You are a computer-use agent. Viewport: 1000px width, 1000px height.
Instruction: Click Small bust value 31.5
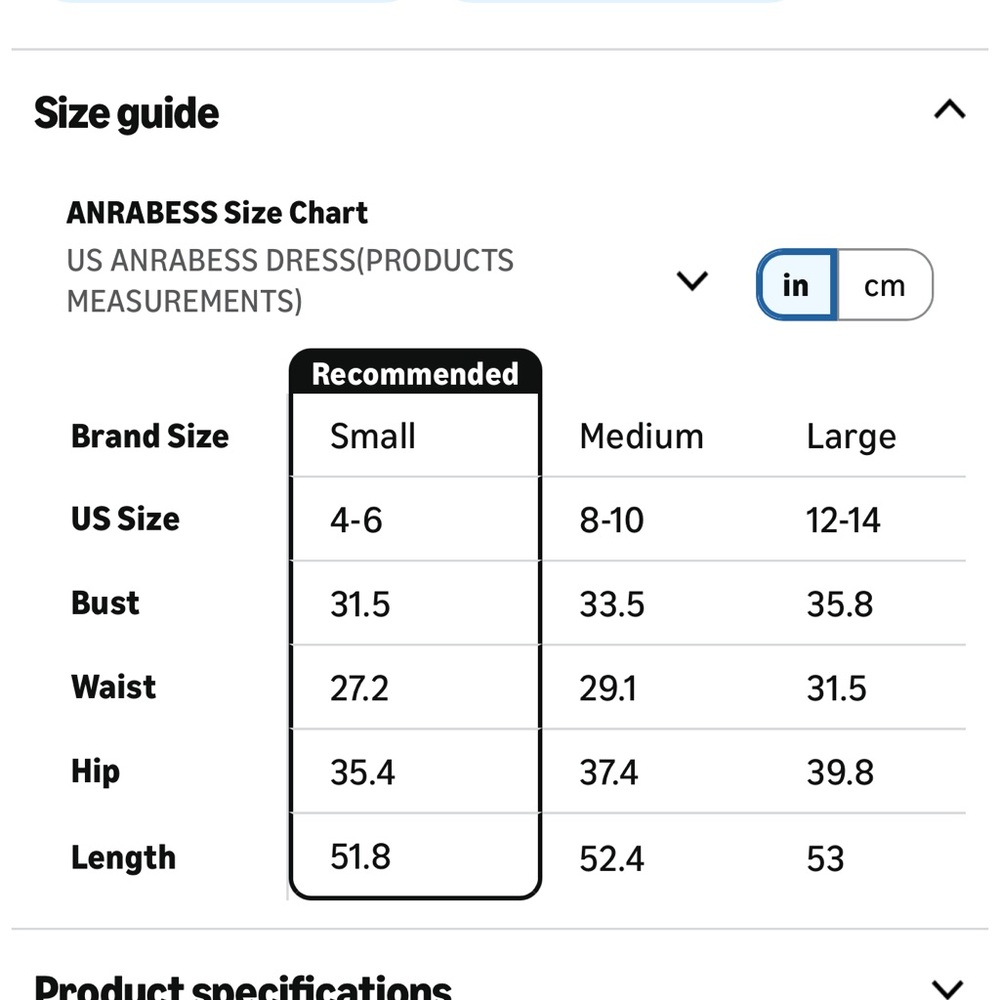360,605
